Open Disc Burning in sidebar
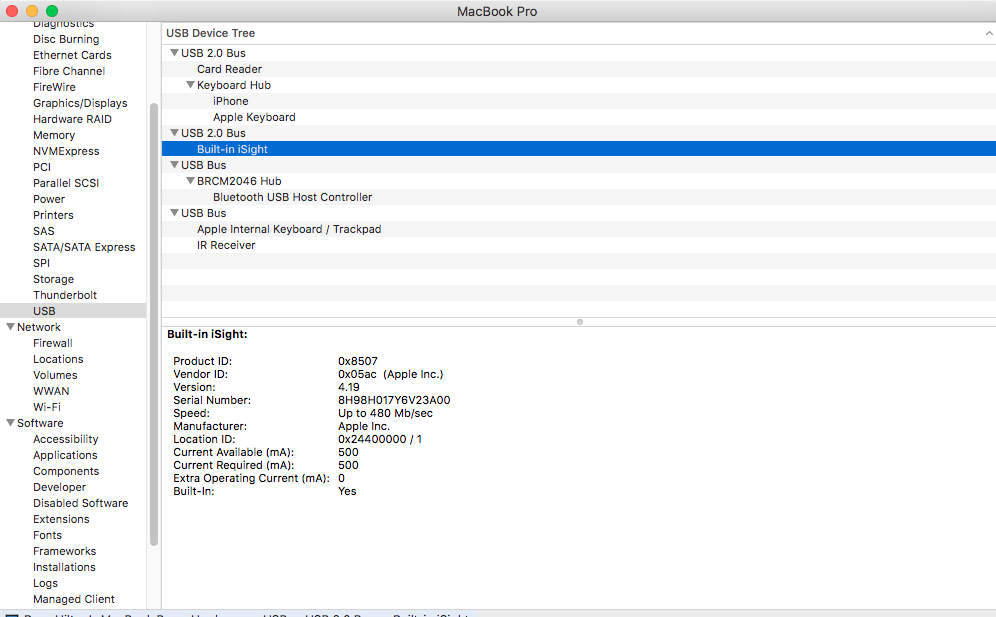Image resolution: width=996 pixels, height=617 pixels. 66,39
